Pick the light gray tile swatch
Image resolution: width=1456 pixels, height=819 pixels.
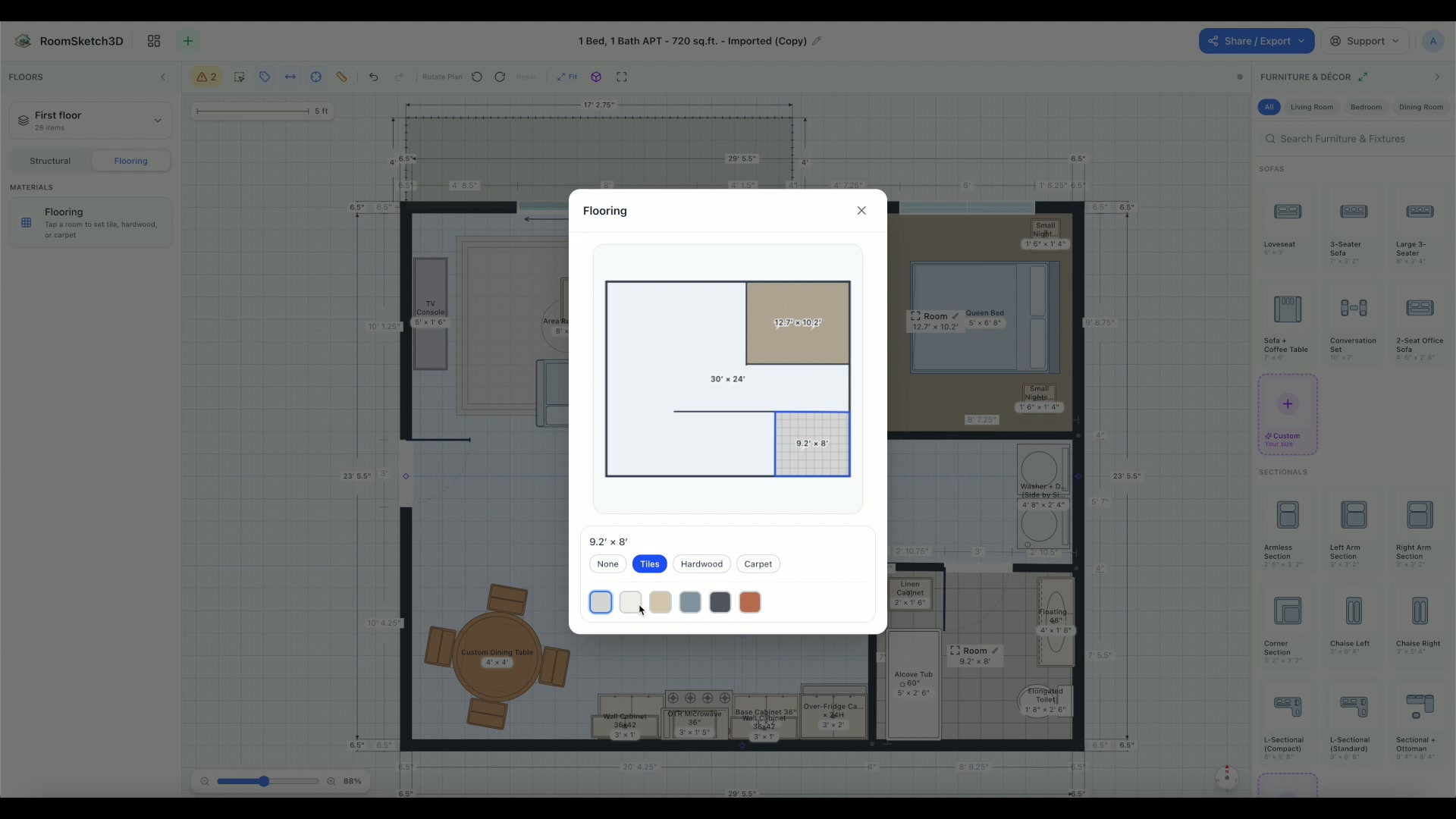[601, 602]
